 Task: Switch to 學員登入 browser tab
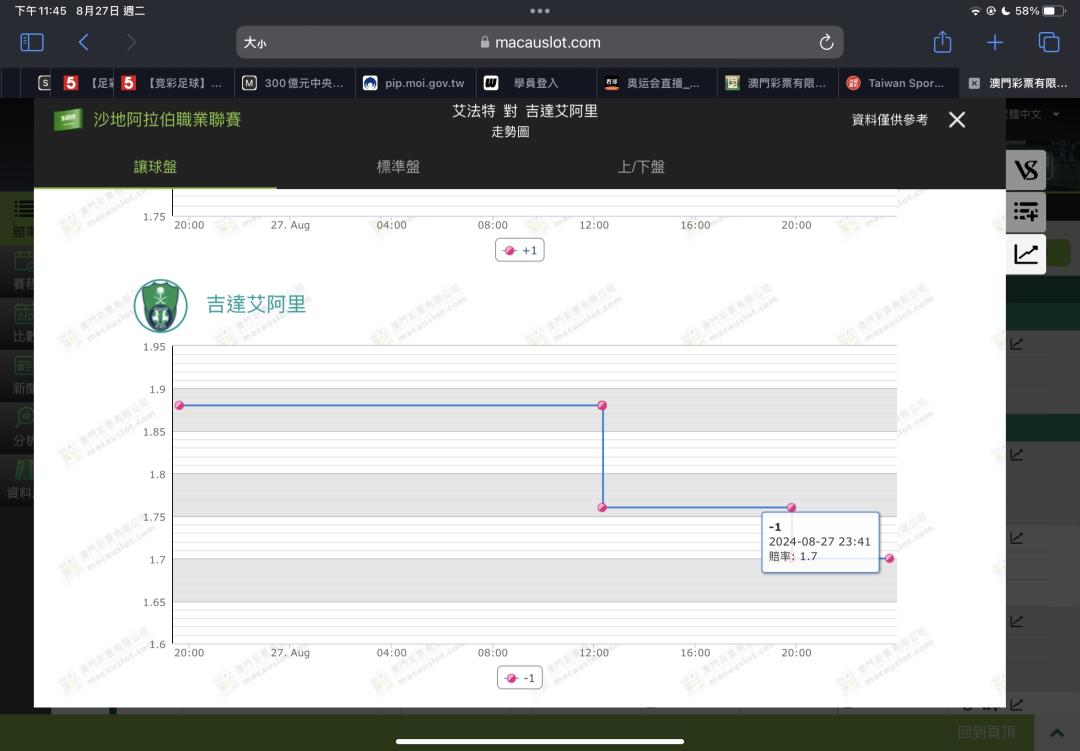[x=536, y=83]
